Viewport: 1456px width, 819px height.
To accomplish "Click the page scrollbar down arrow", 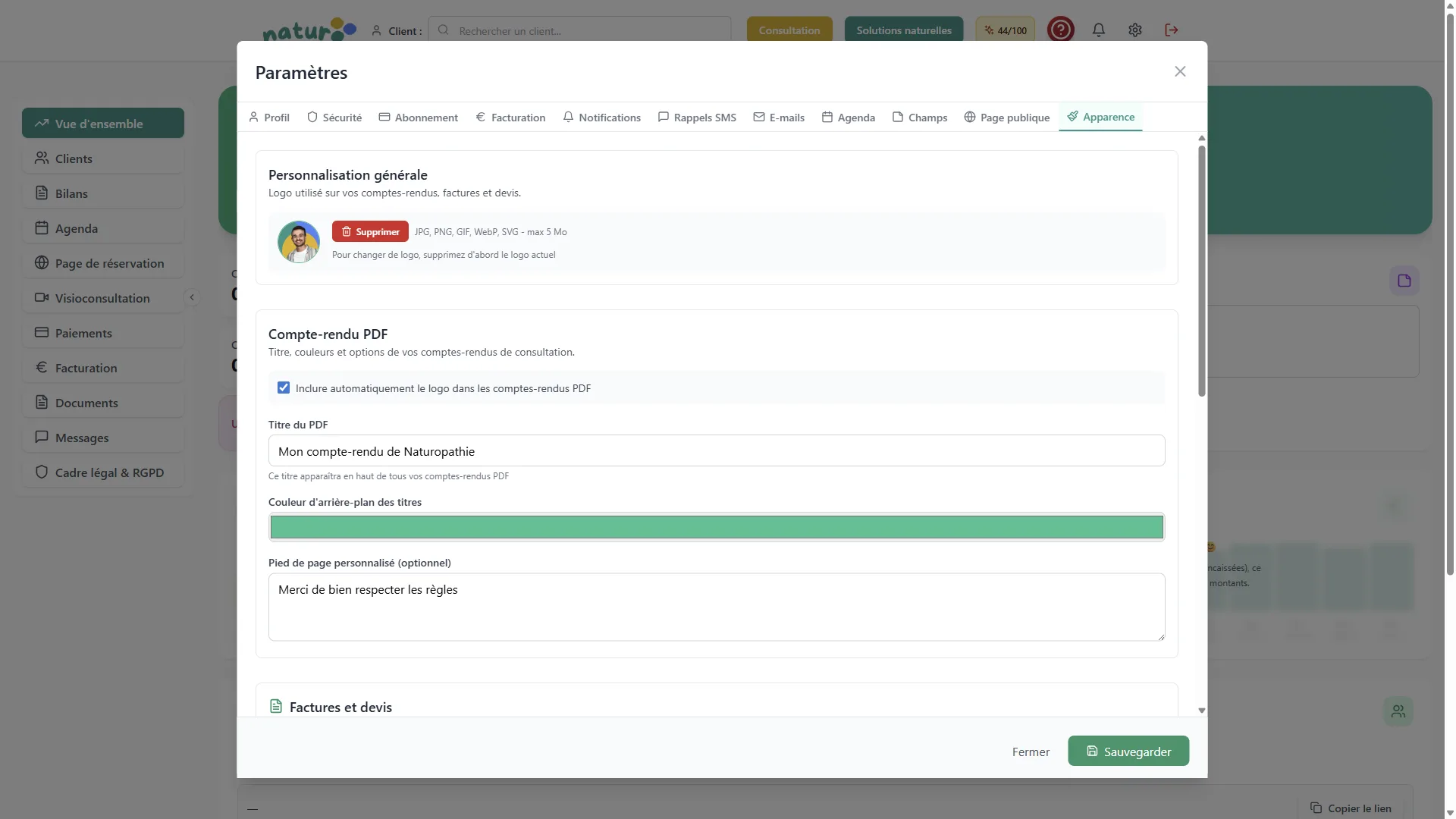I will click(1450, 813).
